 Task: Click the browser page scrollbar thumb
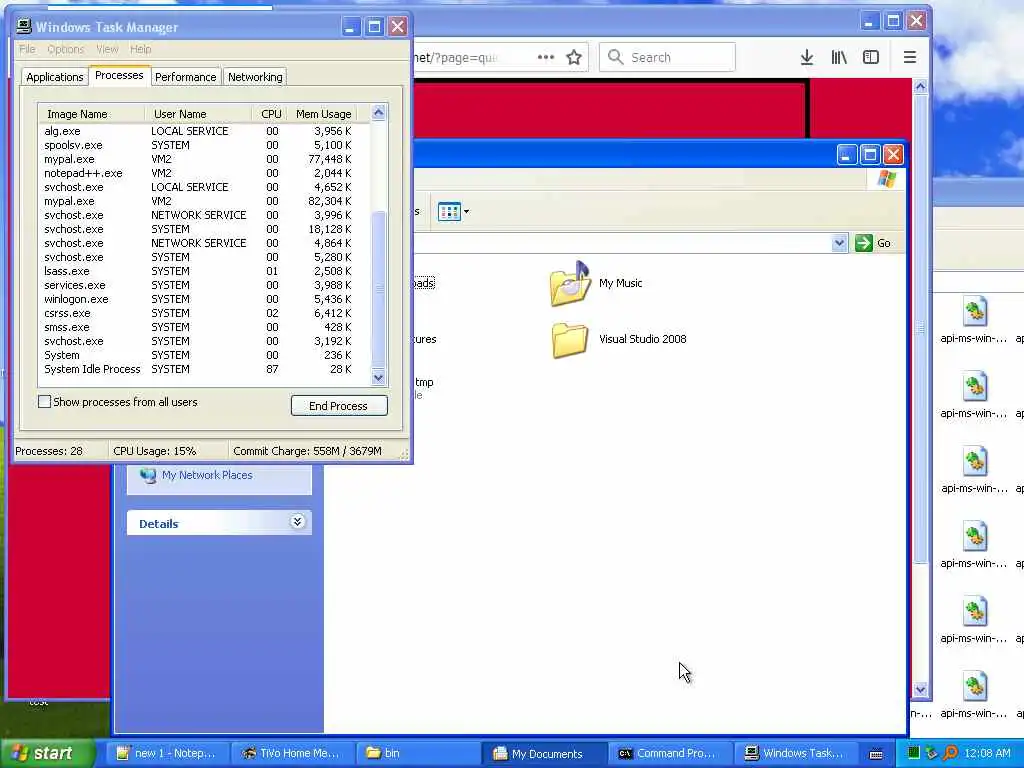[x=920, y=328]
